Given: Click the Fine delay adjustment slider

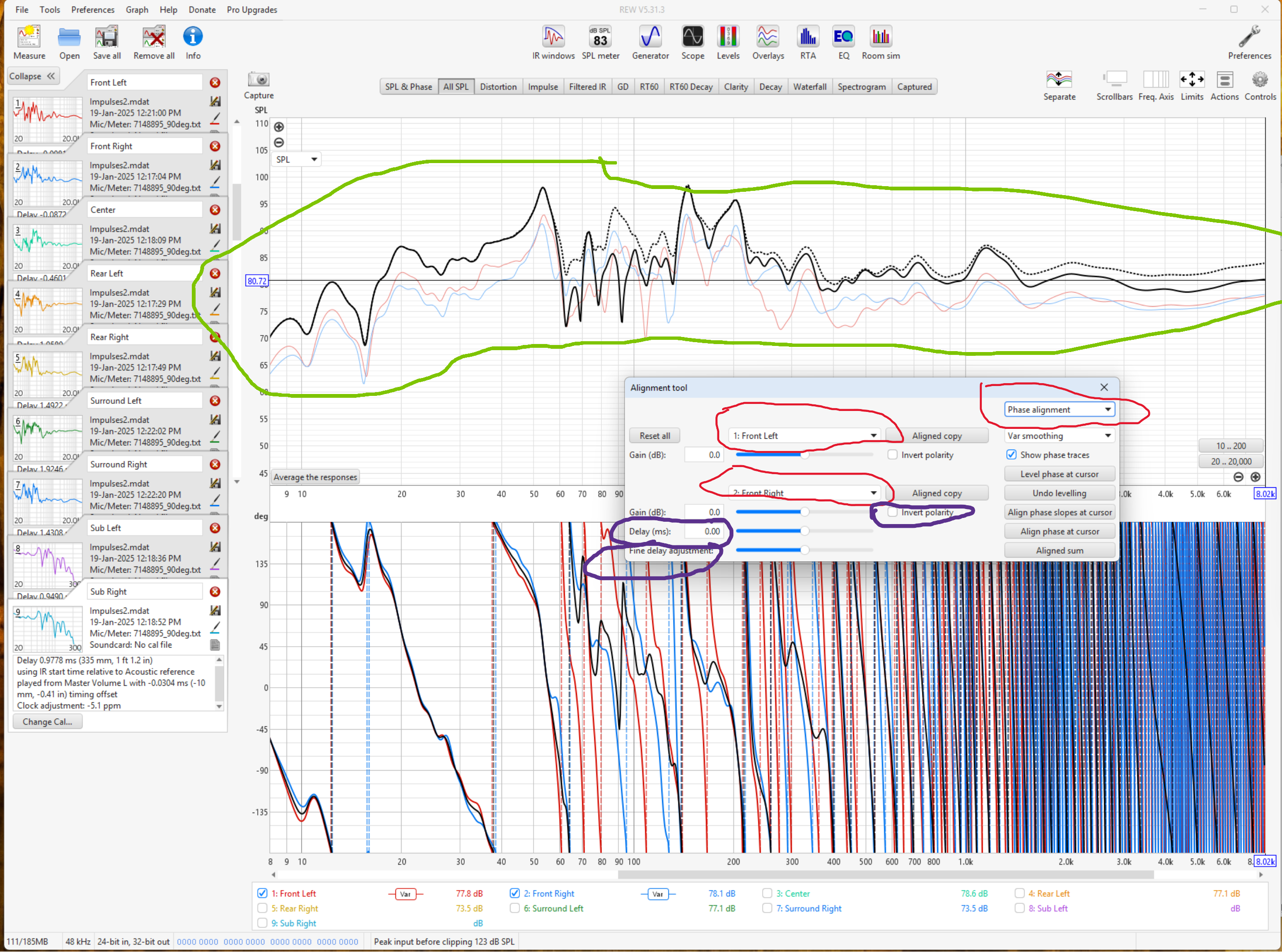Looking at the screenshot, I should [805, 550].
